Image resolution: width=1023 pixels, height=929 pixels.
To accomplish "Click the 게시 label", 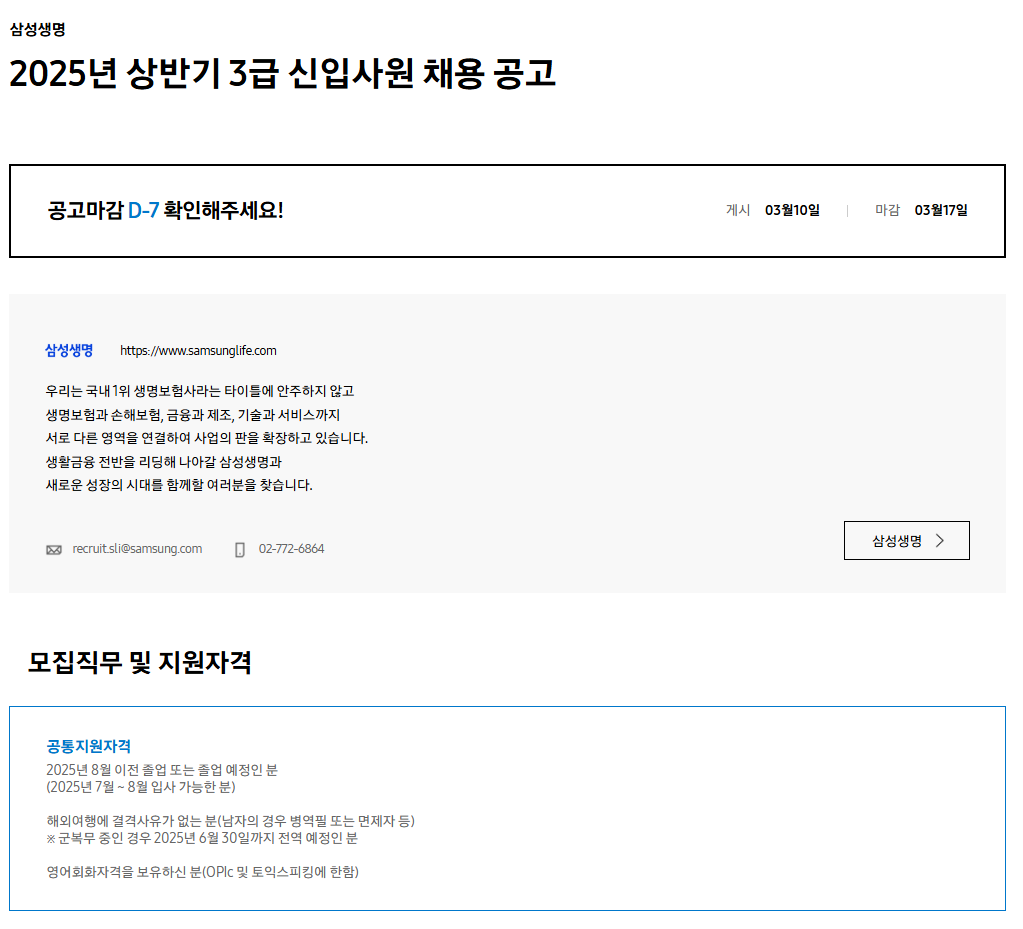I will [x=738, y=210].
